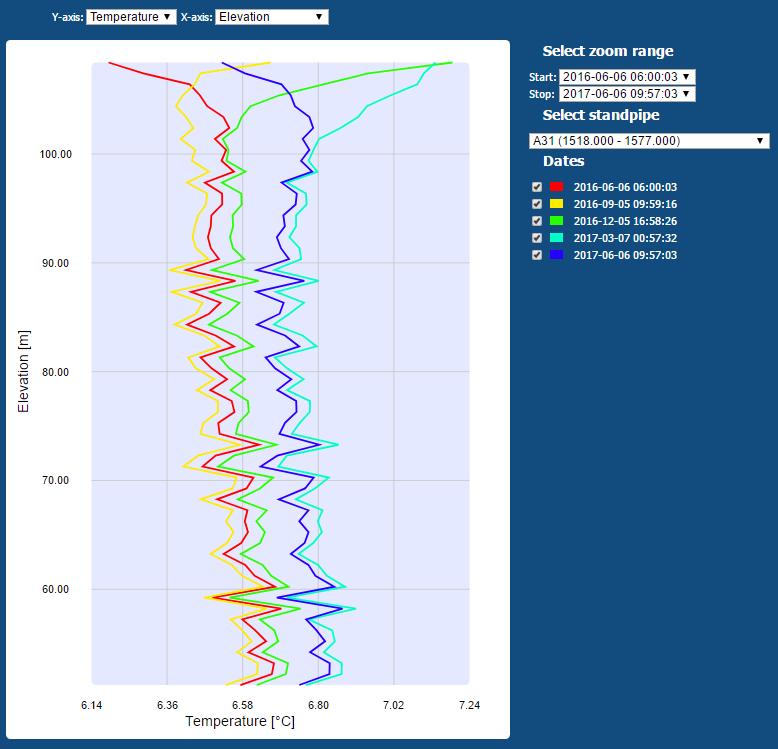Screen dimensions: 778x749
Task: Click the Elevation [m] axis title
Action: pyautogui.click(x=23, y=372)
